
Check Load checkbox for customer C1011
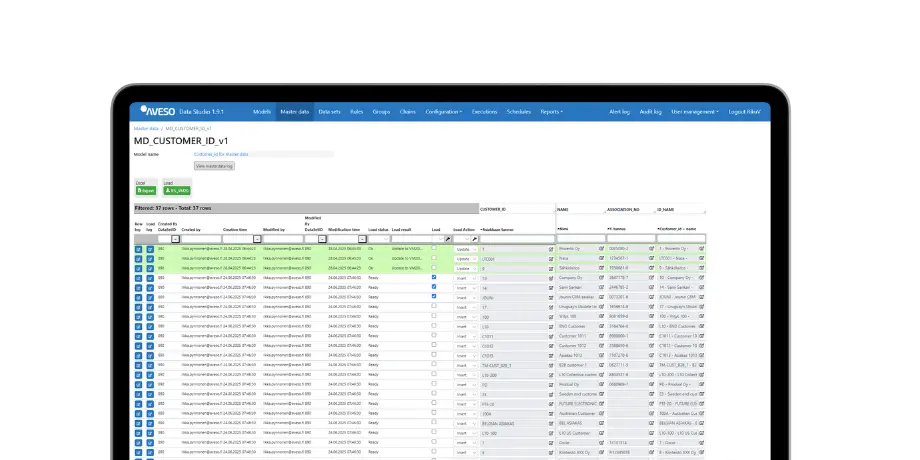434,335
